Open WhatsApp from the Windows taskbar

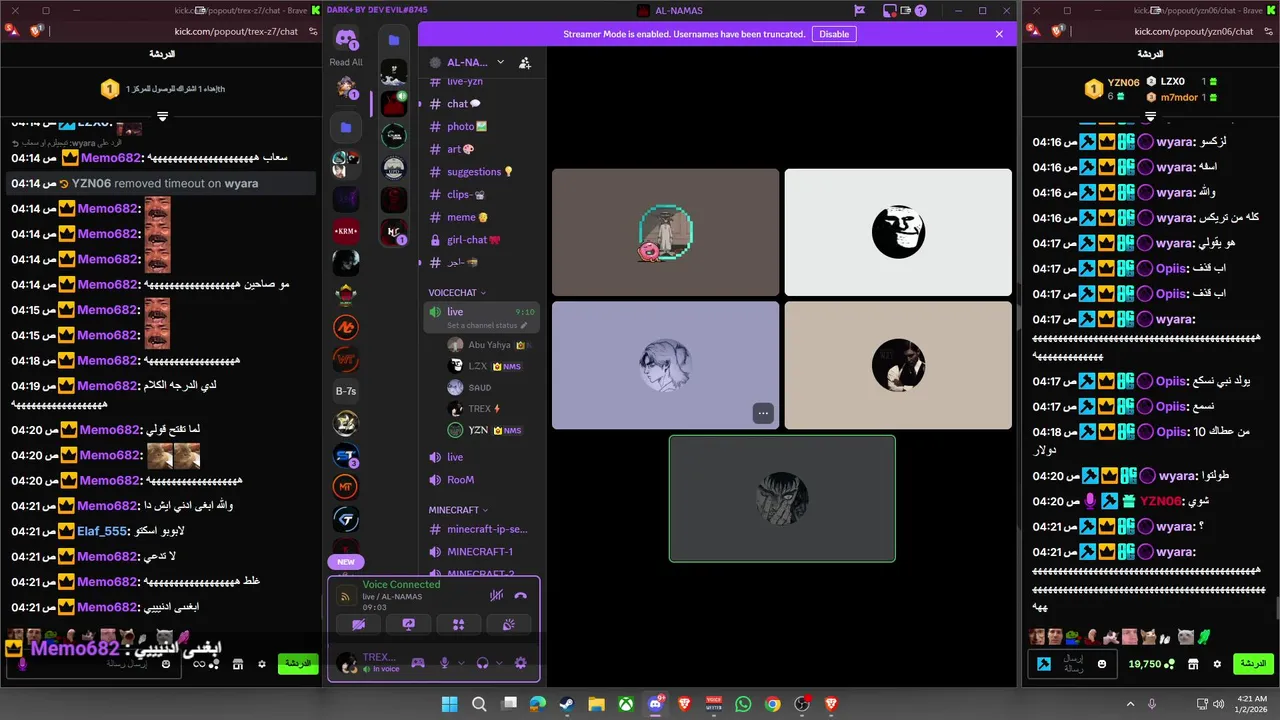tap(743, 704)
